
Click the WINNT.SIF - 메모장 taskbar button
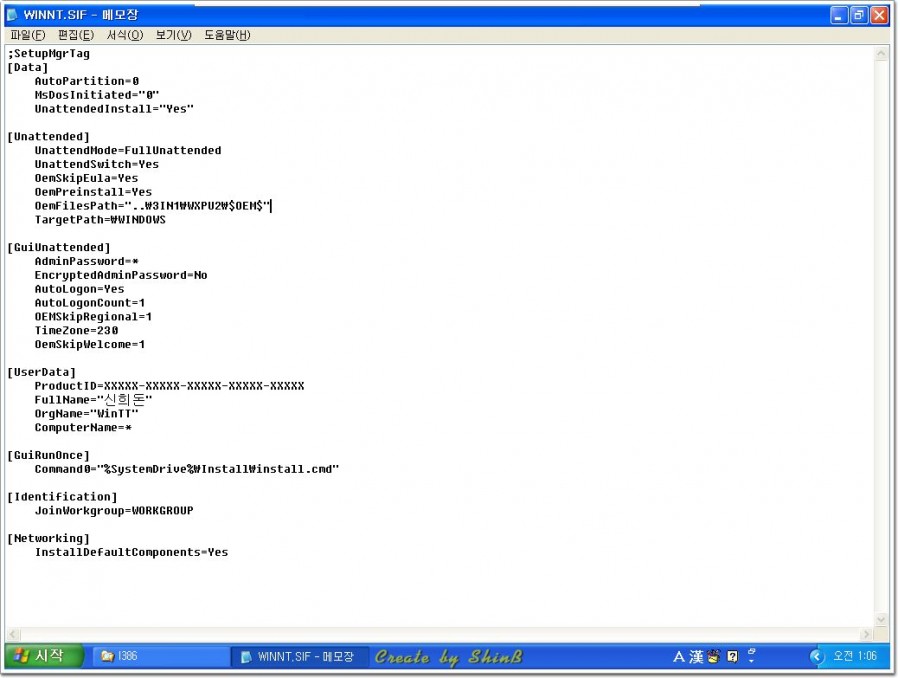point(298,656)
